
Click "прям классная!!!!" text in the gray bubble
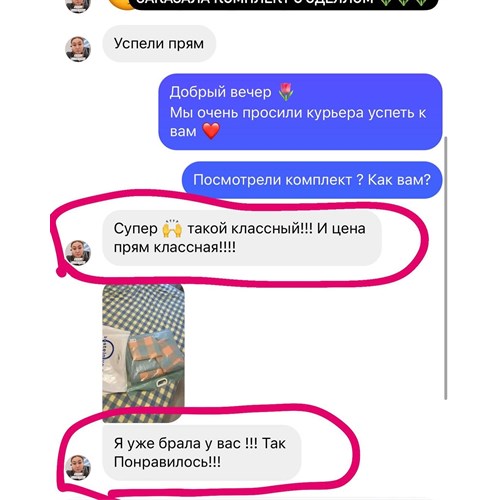click(175, 248)
